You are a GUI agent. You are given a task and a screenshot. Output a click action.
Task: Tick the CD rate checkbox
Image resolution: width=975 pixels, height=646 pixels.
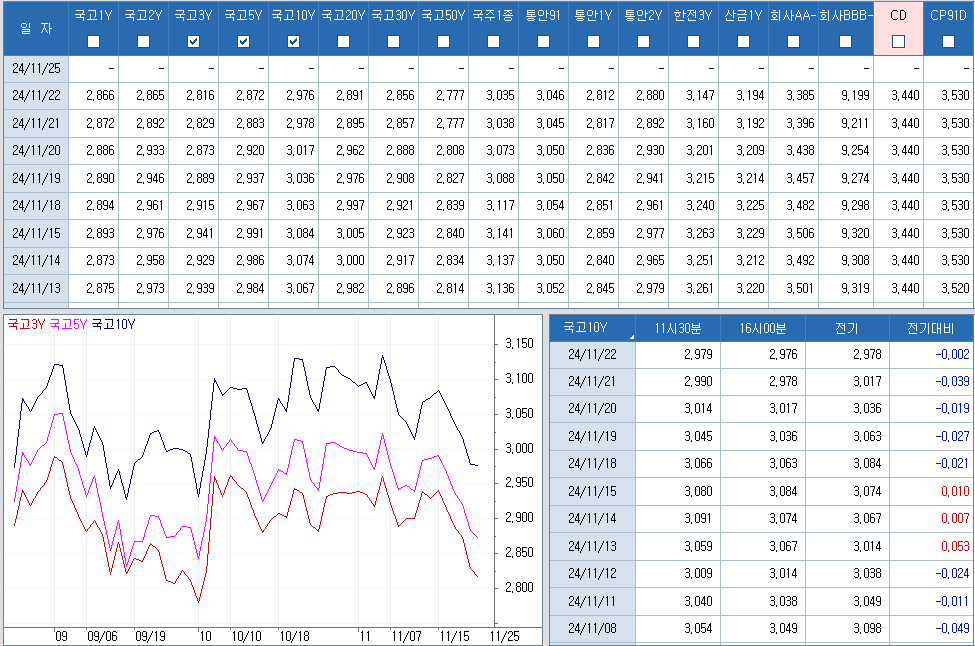[898, 41]
